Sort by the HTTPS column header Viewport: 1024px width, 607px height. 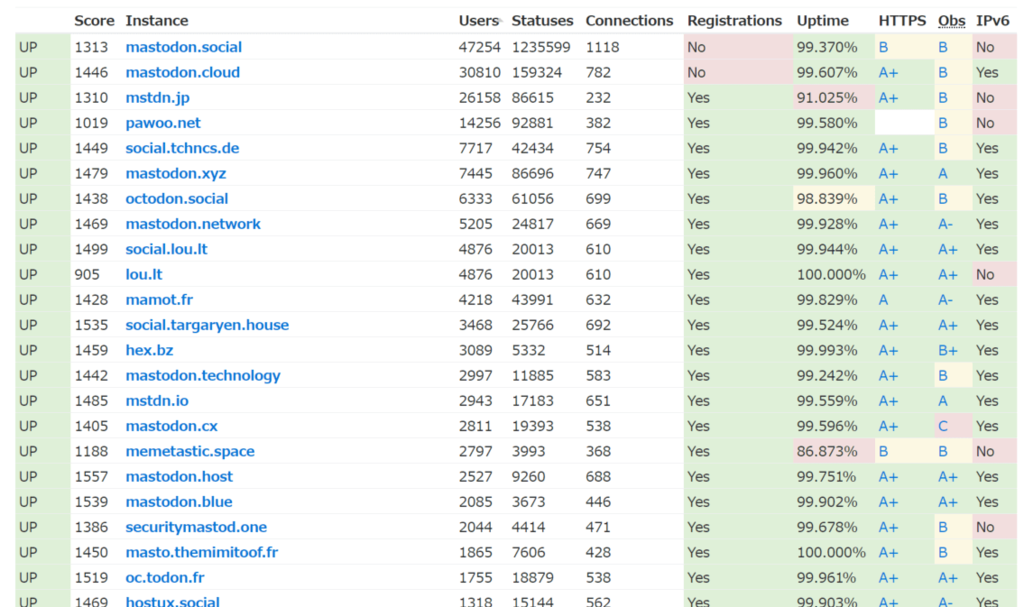902,21
